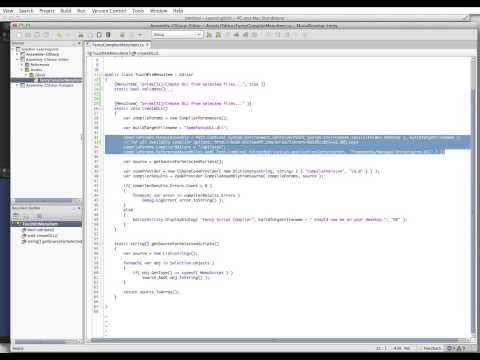
Task: Collapse the Assets folder node
Action: pyautogui.click(x=22, y=70)
